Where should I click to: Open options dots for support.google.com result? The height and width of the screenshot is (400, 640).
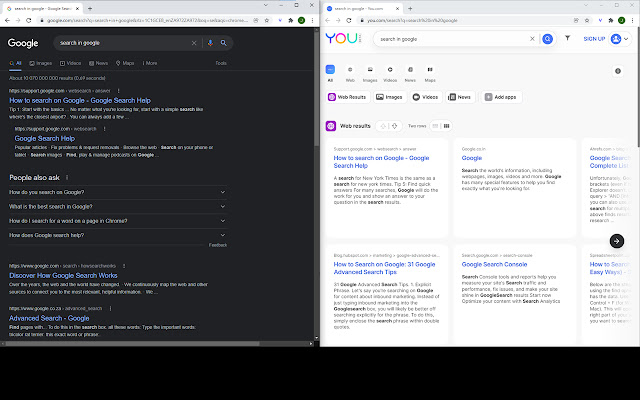tap(119, 91)
